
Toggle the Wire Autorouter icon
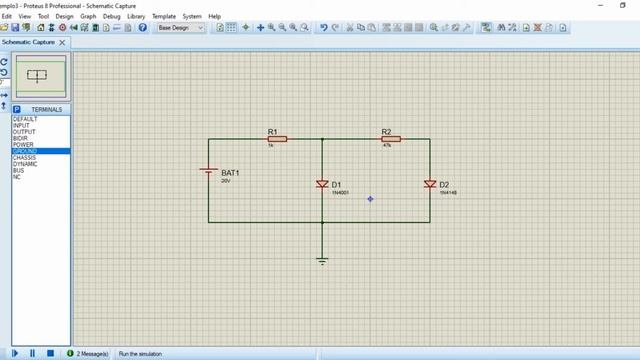coord(486,27)
